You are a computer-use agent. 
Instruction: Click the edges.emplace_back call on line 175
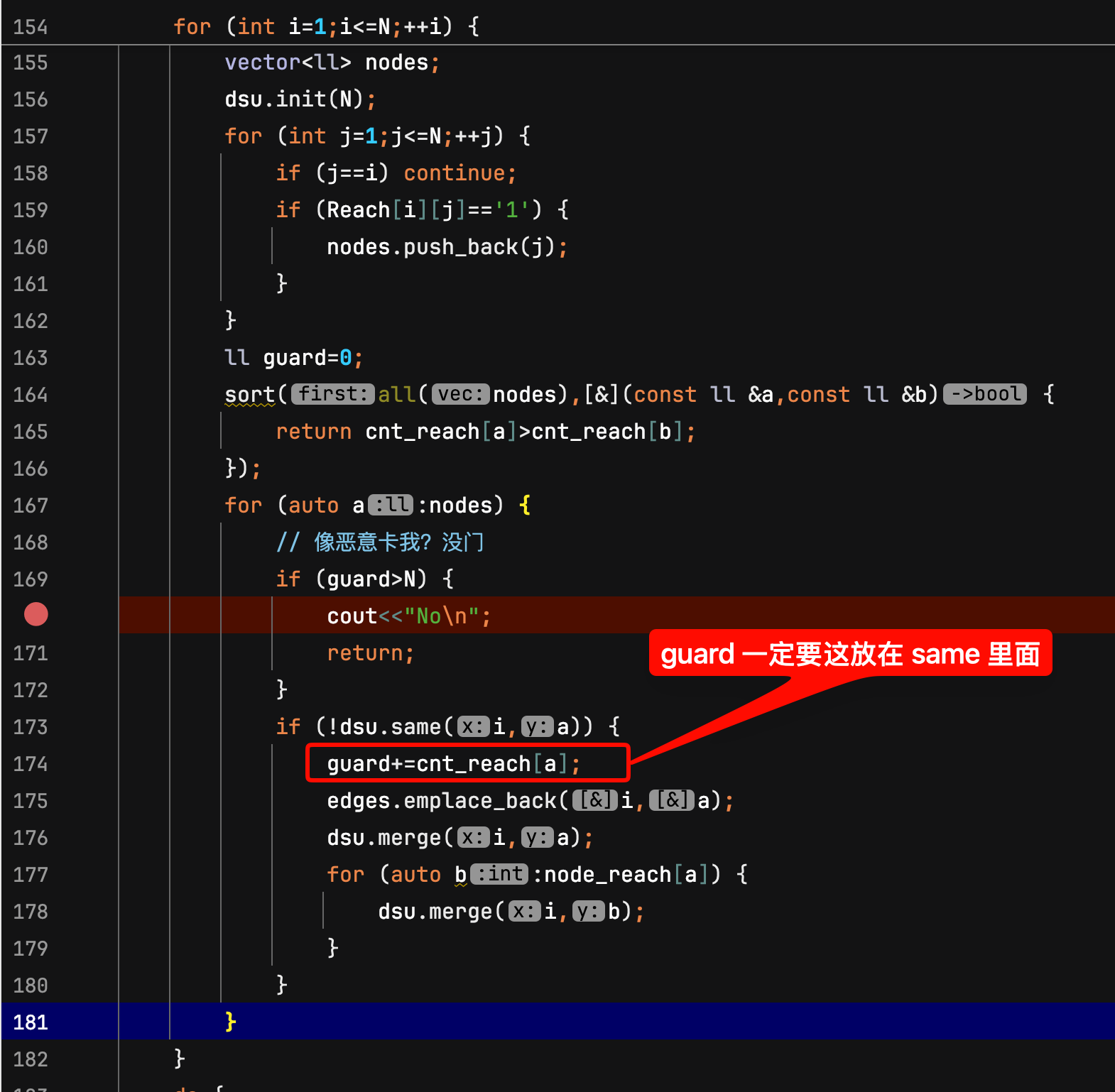[440, 801]
